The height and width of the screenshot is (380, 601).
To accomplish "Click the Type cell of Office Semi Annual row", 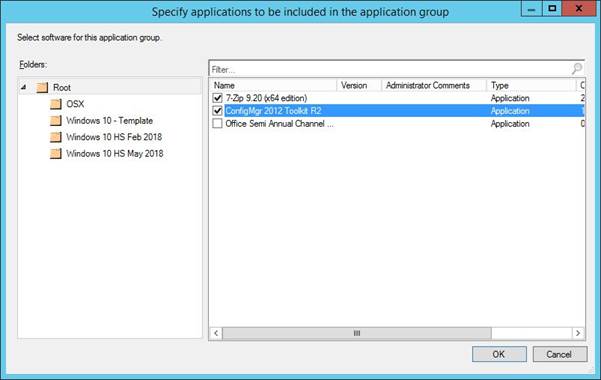I will coord(510,123).
